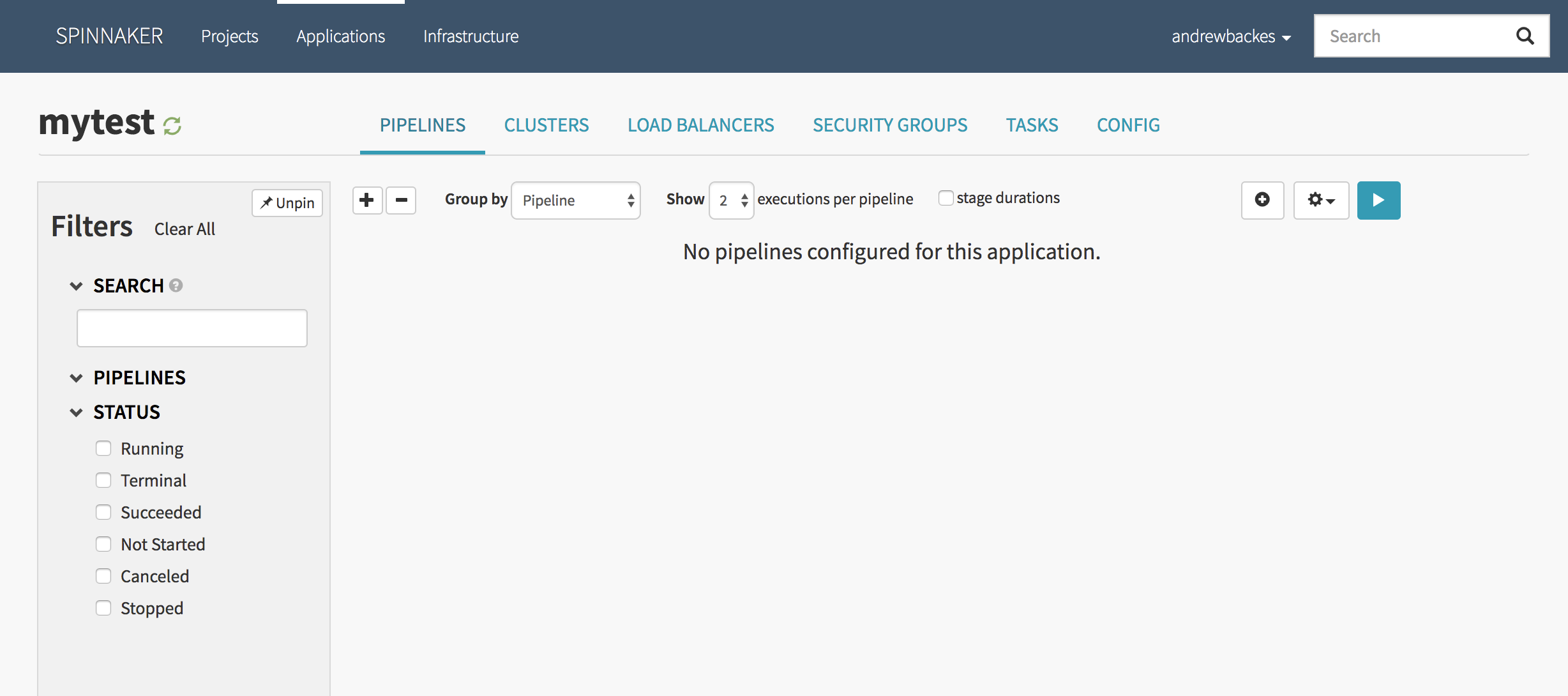Click the help icon beside SEARCH
Image resolution: width=1568 pixels, height=696 pixels.
[176, 285]
